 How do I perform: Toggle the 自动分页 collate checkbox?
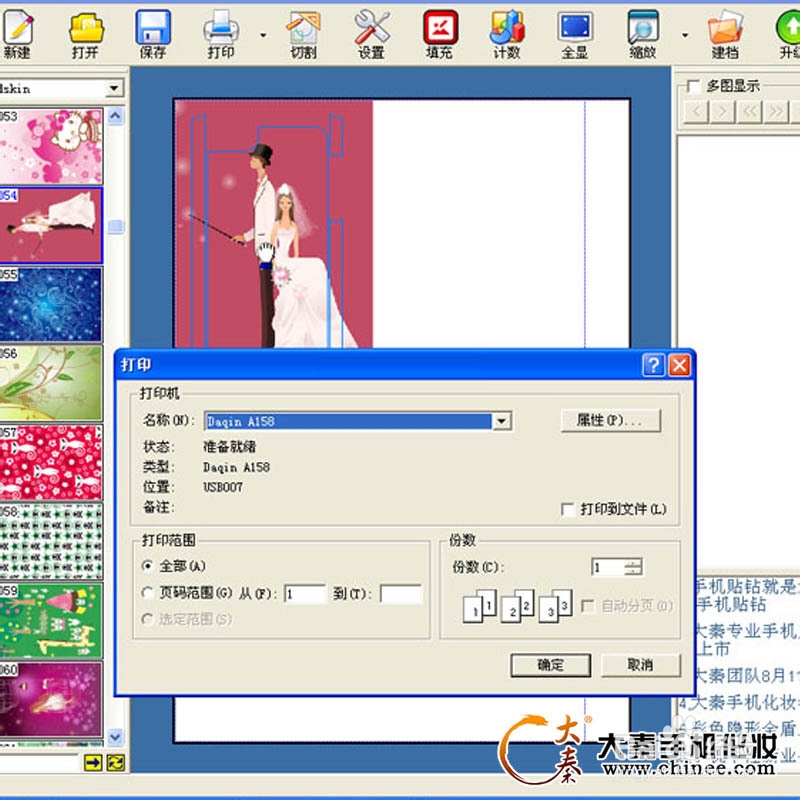588,606
